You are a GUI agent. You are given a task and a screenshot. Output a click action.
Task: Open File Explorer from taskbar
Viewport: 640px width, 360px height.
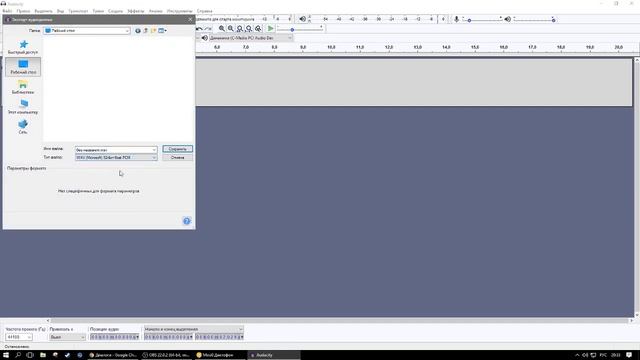42,355
